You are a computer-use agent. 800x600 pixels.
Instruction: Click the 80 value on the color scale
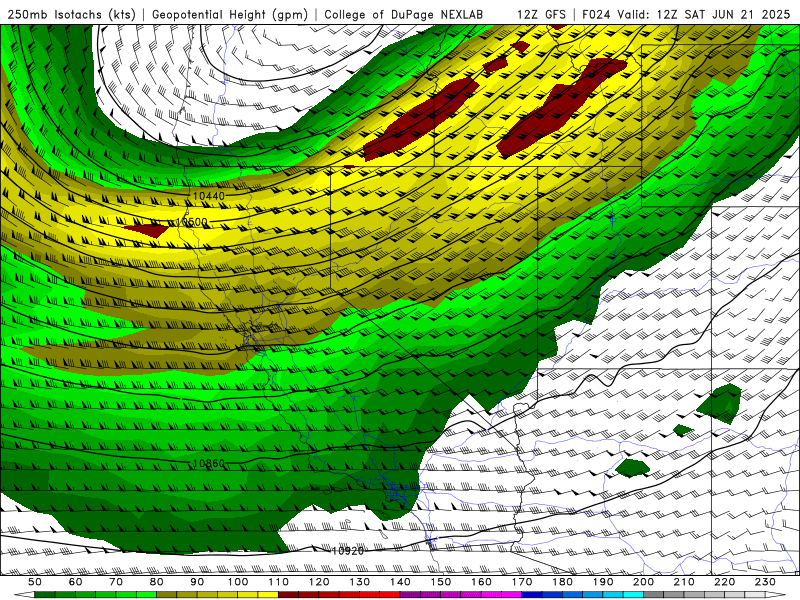[157, 582]
